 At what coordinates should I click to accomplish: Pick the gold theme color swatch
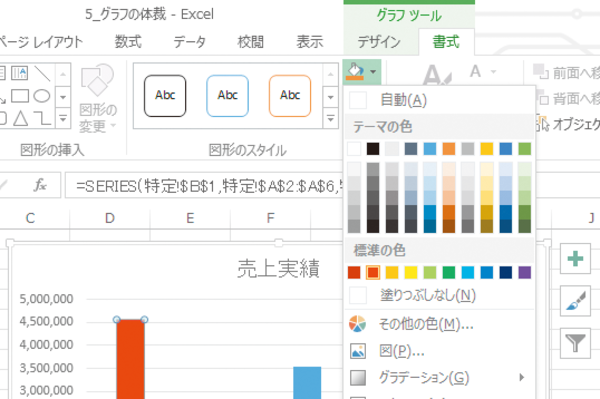coord(487,149)
